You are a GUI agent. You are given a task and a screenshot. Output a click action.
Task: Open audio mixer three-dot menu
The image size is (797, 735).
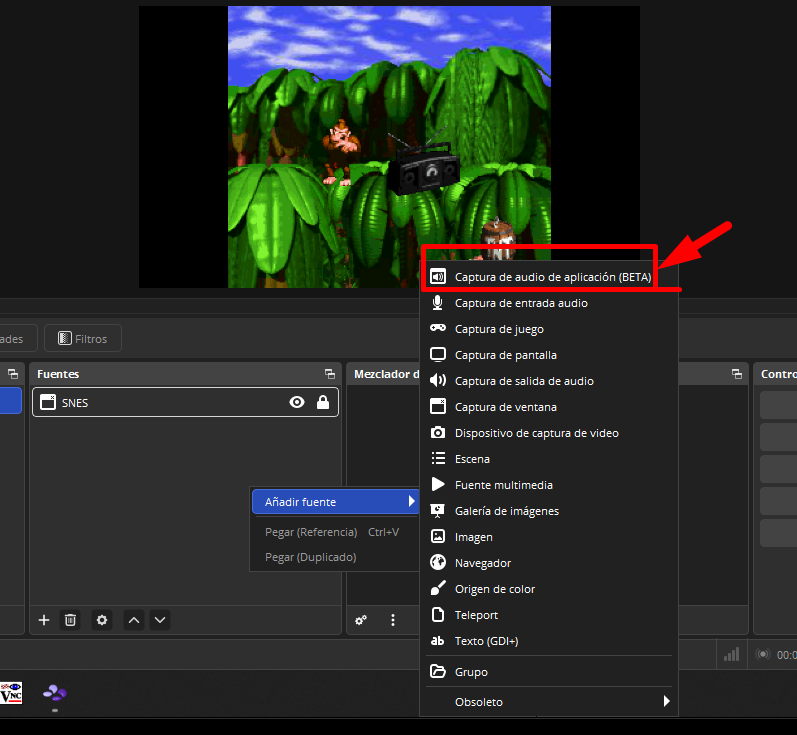393,620
